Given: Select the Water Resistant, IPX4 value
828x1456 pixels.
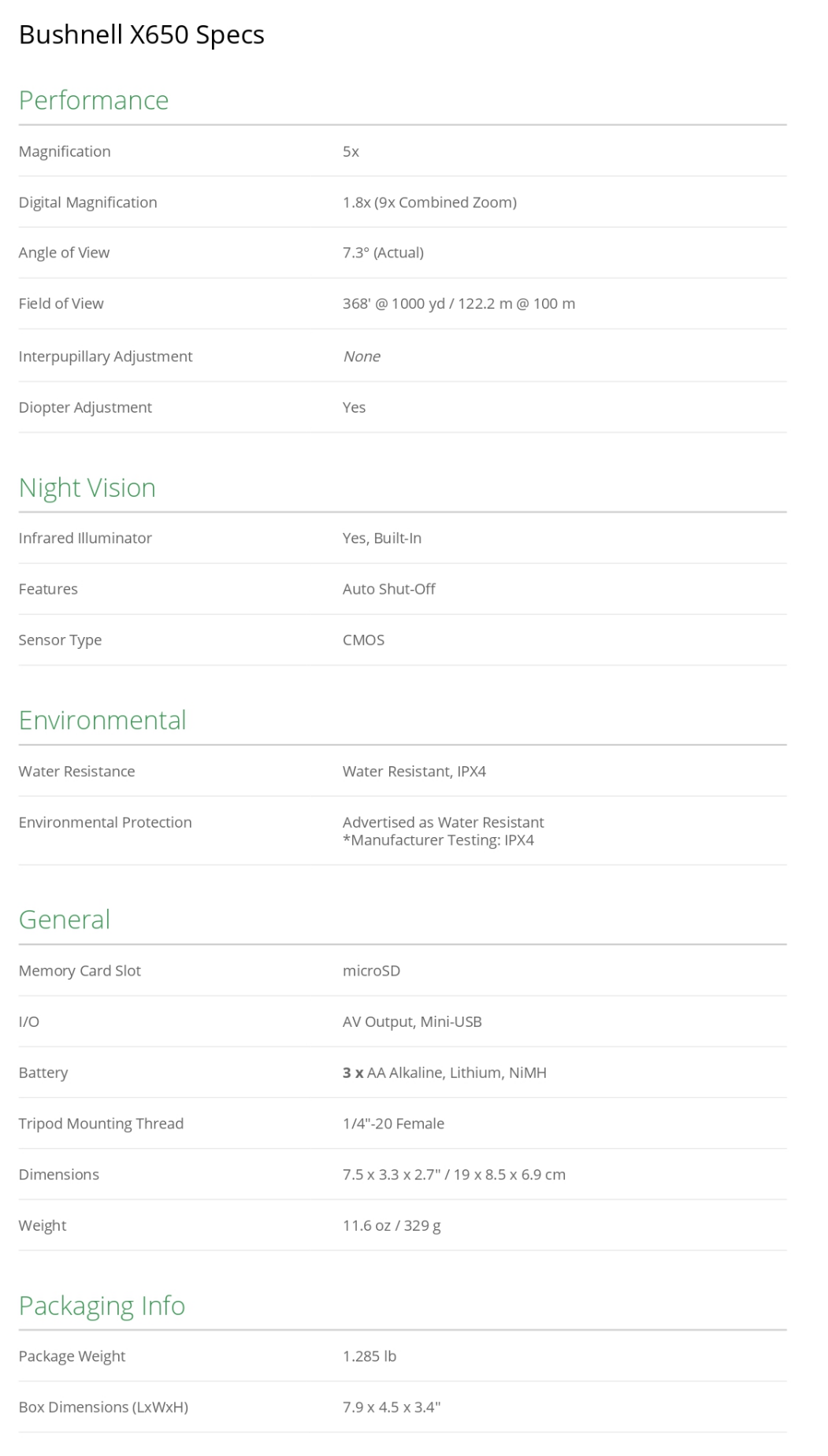Looking at the screenshot, I should [x=414, y=771].
